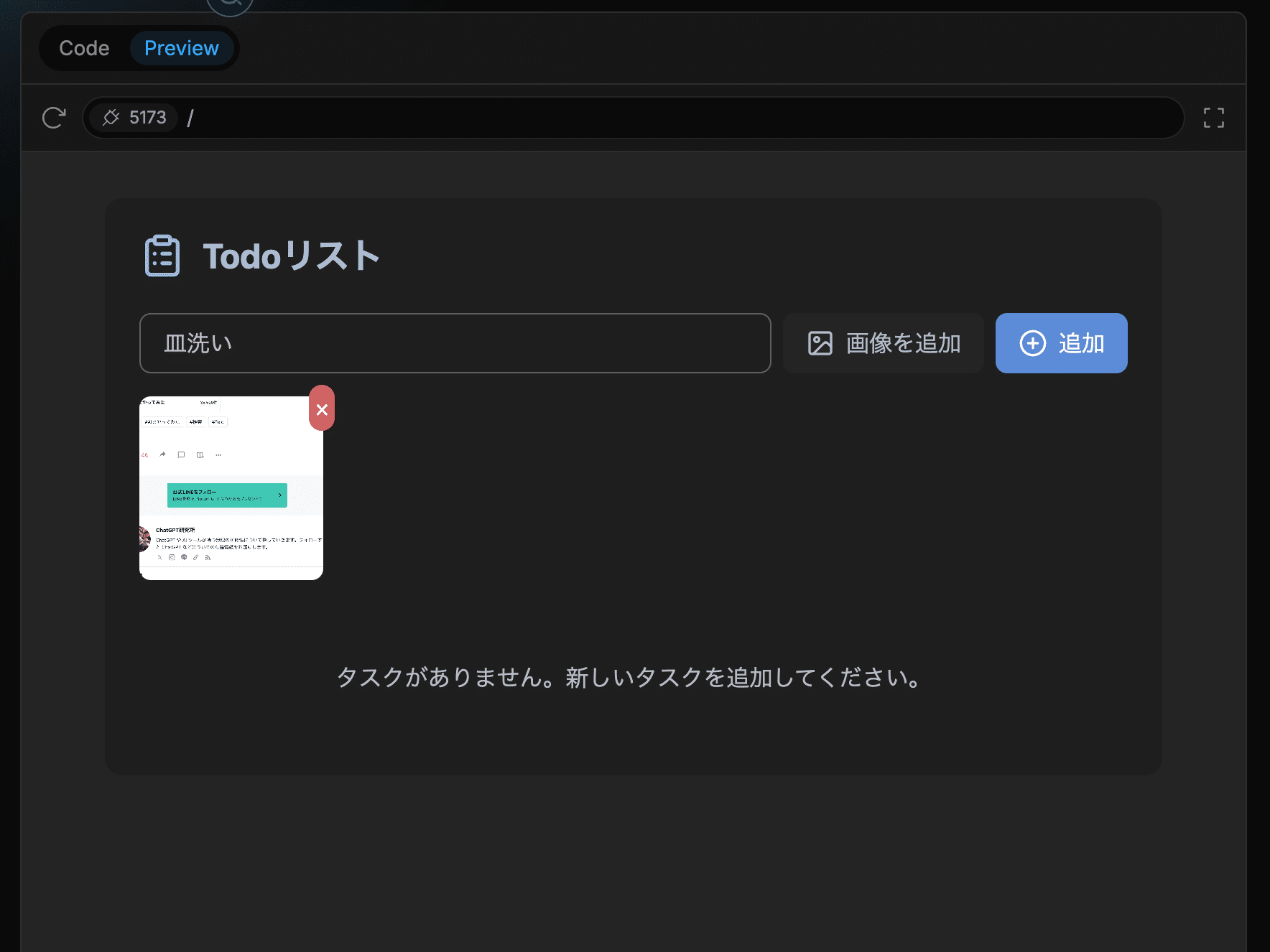Click the port 5173 plug badge
The width and height of the screenshot is (1270, 952).
[134, 118]
